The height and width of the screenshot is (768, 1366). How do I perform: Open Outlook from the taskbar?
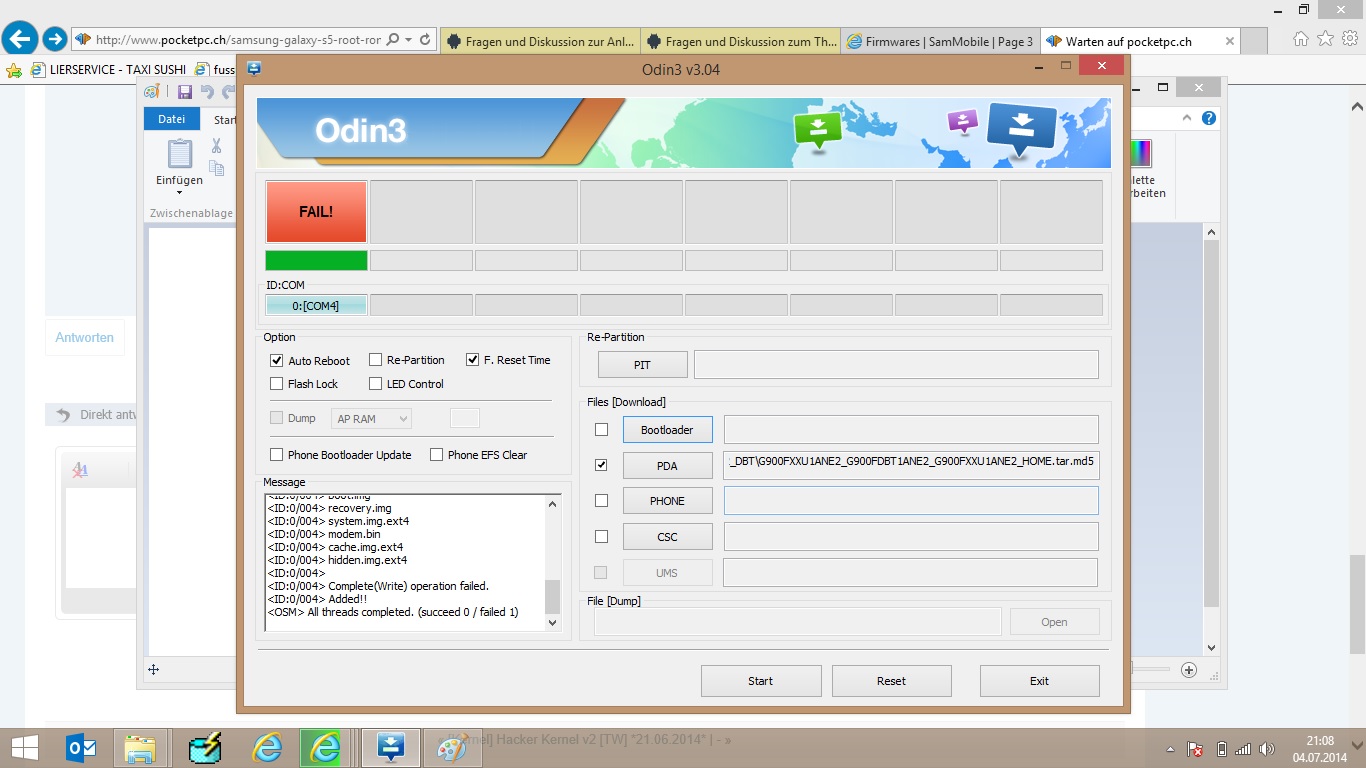click(x=80, y=747)
